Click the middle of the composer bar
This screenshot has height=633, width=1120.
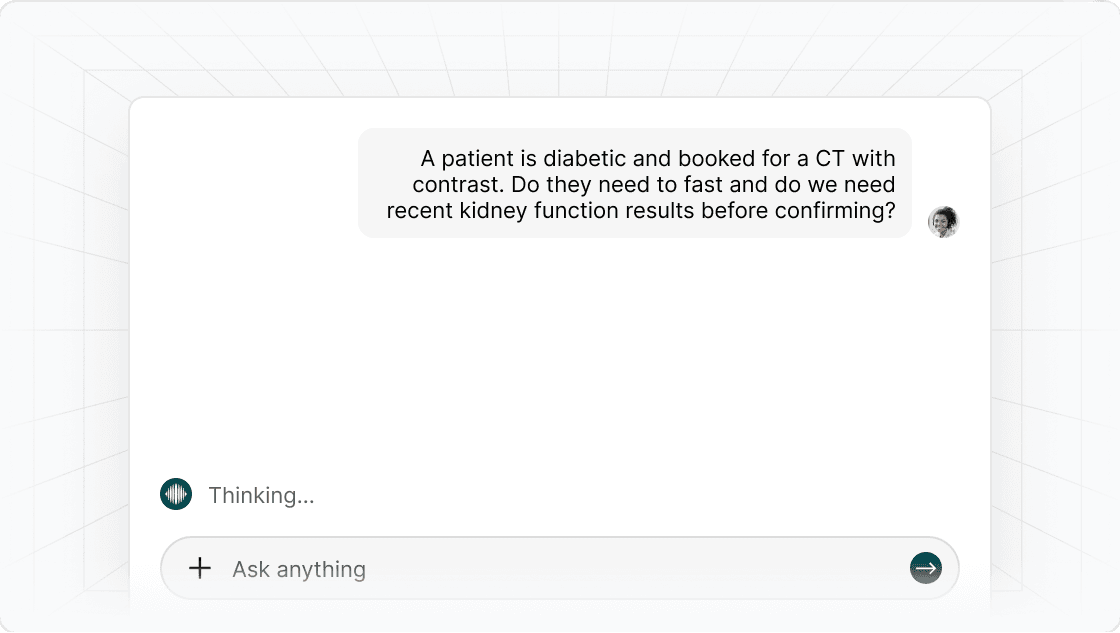pos(560,568)
